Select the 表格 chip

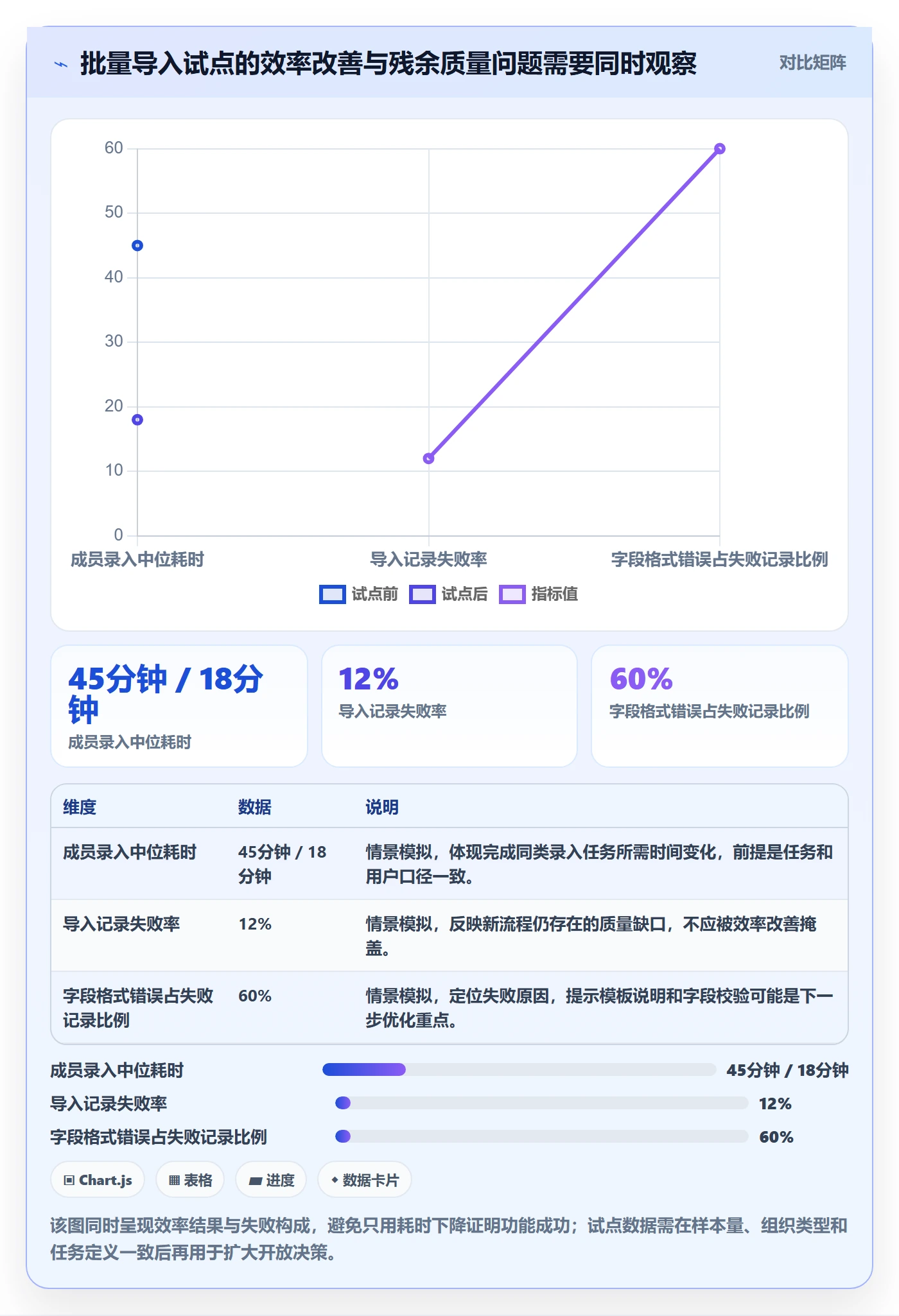point(190,1180)
